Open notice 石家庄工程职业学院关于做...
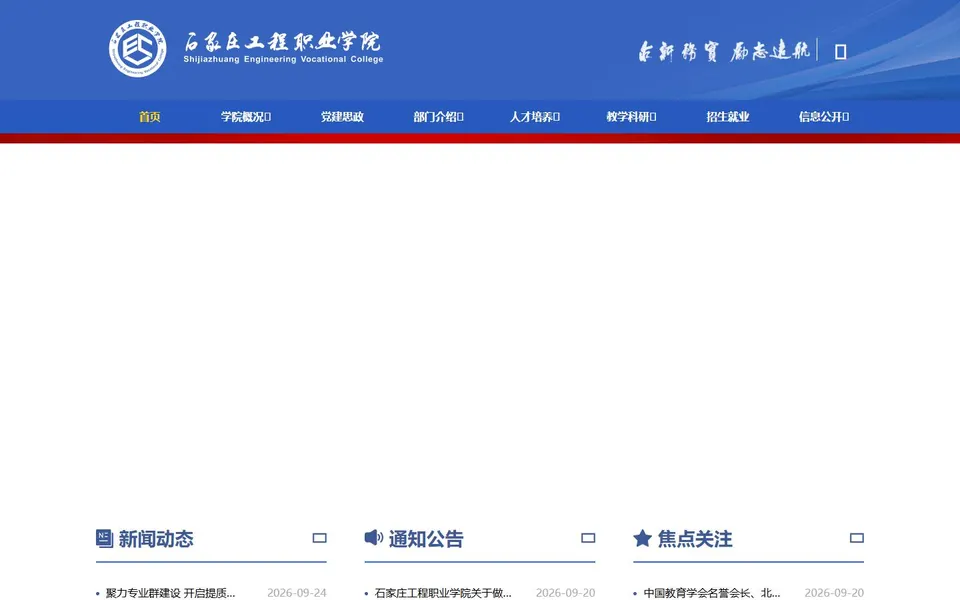Screen dimensions: 960x600 pos(443,593)
